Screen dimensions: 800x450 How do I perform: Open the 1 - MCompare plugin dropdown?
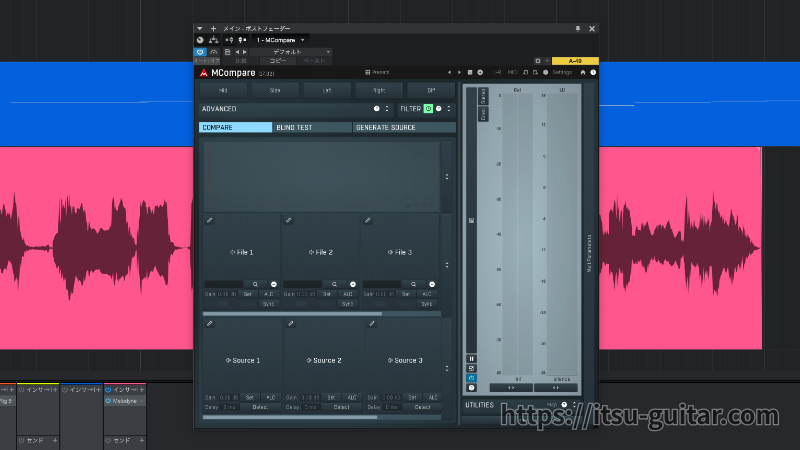tap(280, 40)
